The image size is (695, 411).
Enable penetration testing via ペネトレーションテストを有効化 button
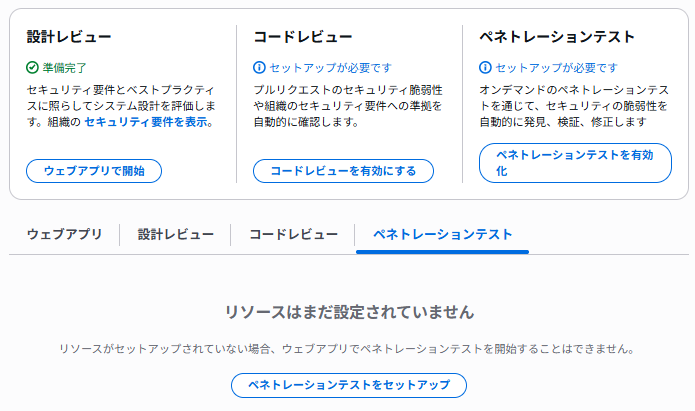(575, 163)
